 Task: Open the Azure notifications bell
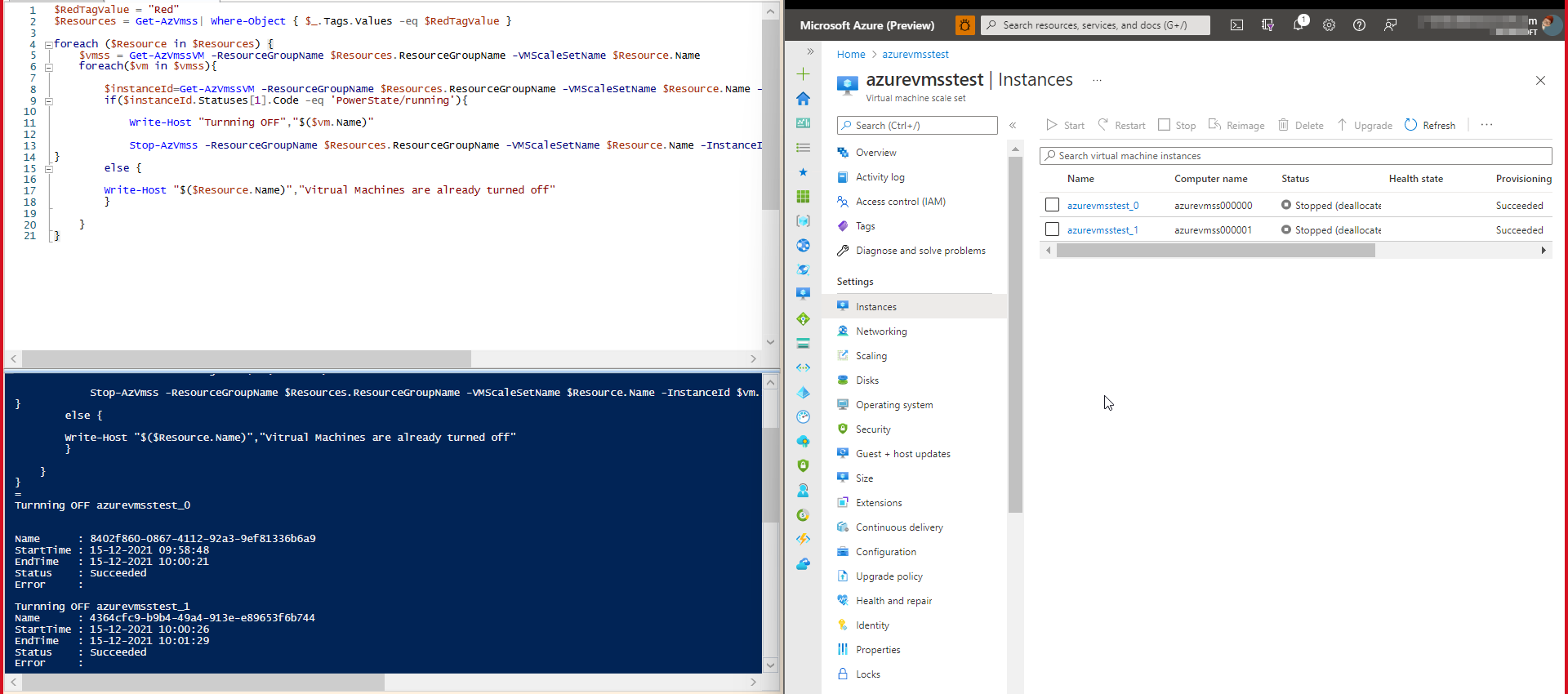(1298, 25)
